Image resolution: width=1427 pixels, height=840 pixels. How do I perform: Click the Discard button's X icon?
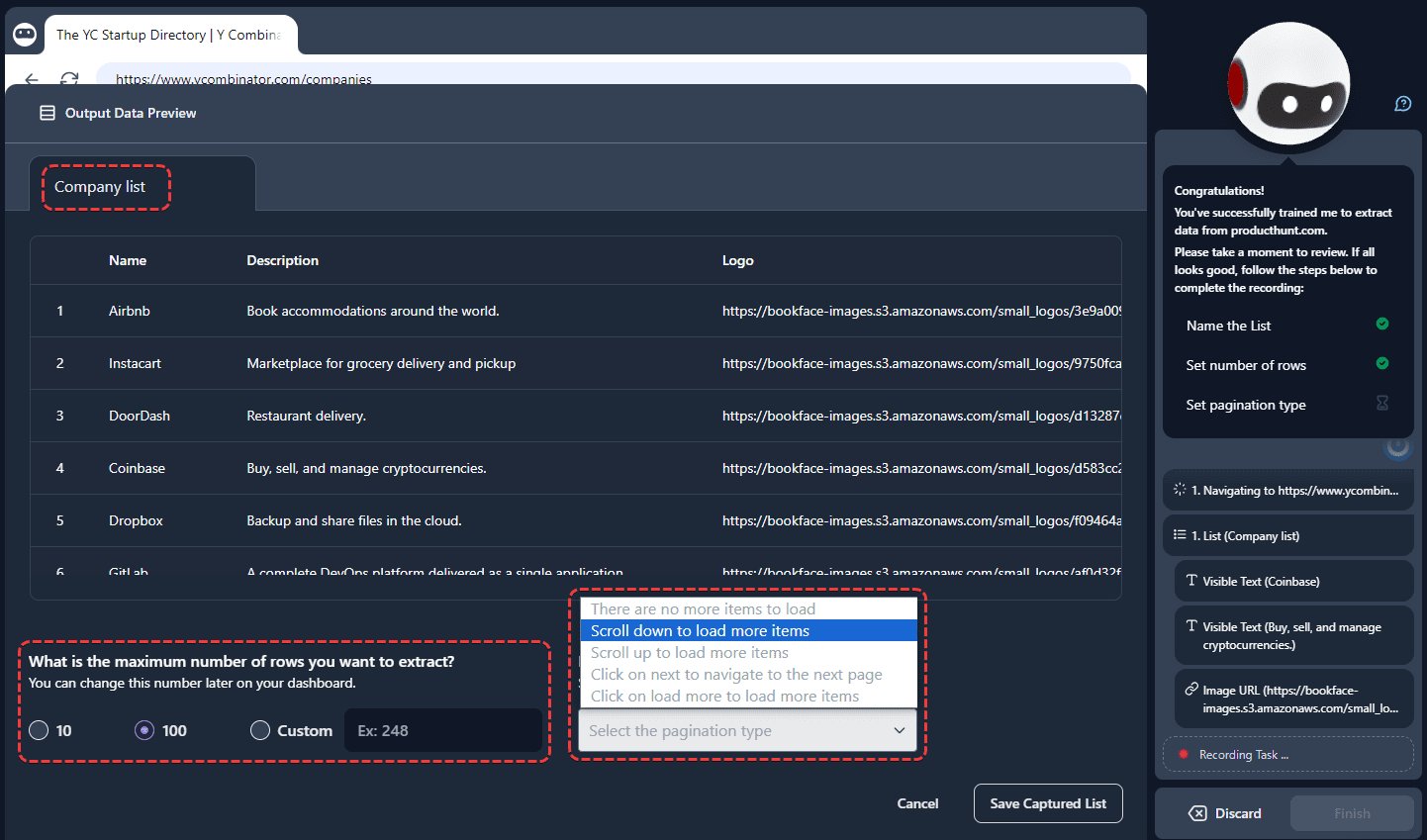coord(1197,813)
